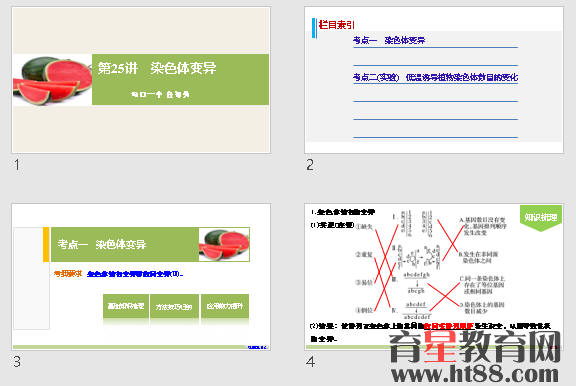Click the 知识梳理 green tag on slide 4
Viewport: 576px width, 386px height.
coord(541,218)
